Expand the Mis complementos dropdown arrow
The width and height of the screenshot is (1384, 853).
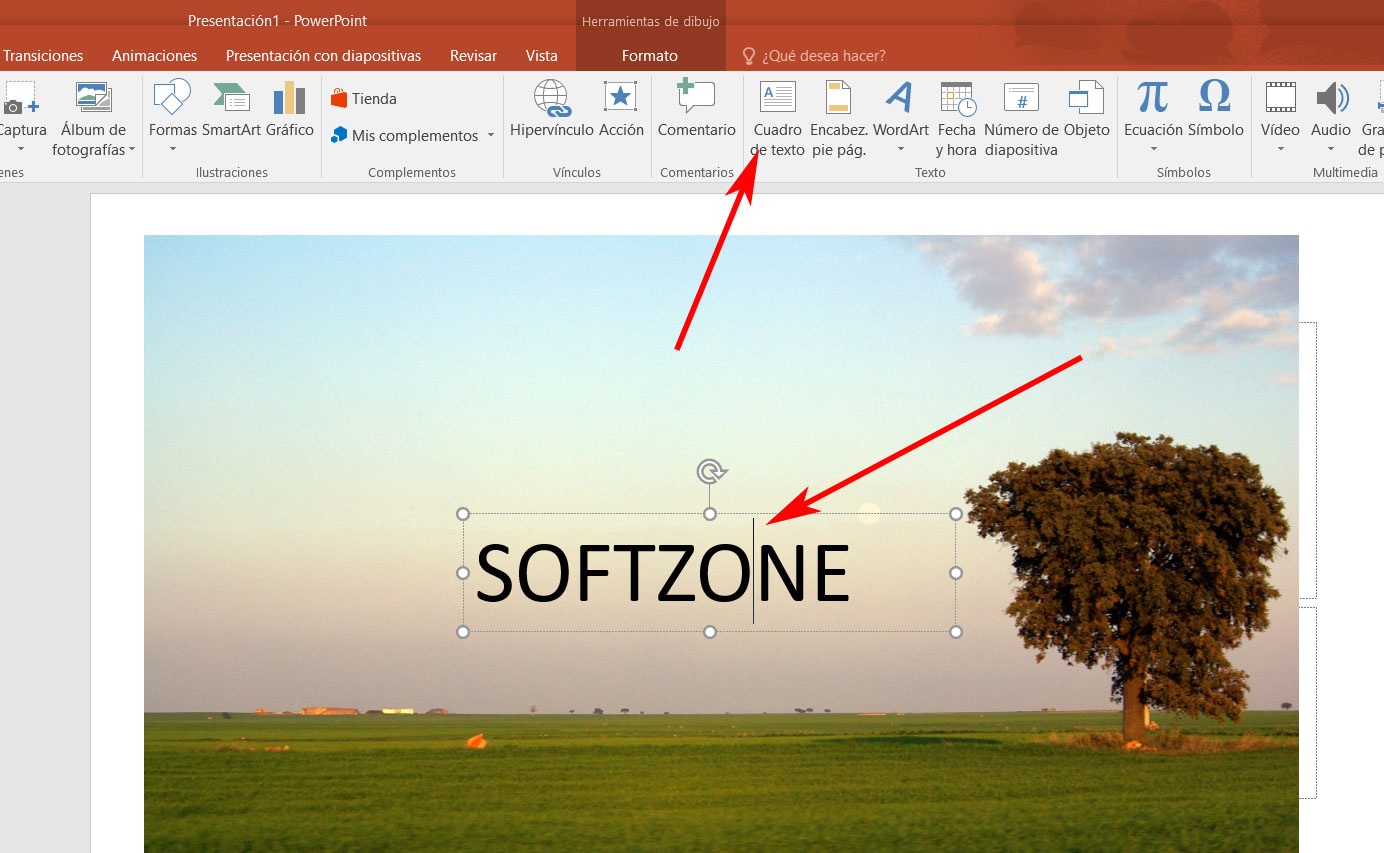pyautogui.click(x=491, y=136)
